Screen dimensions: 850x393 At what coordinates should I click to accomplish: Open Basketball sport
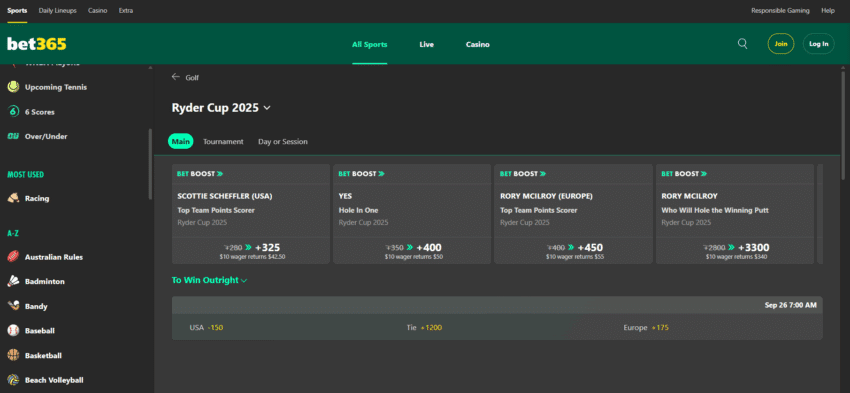click(x=43, y=356)
